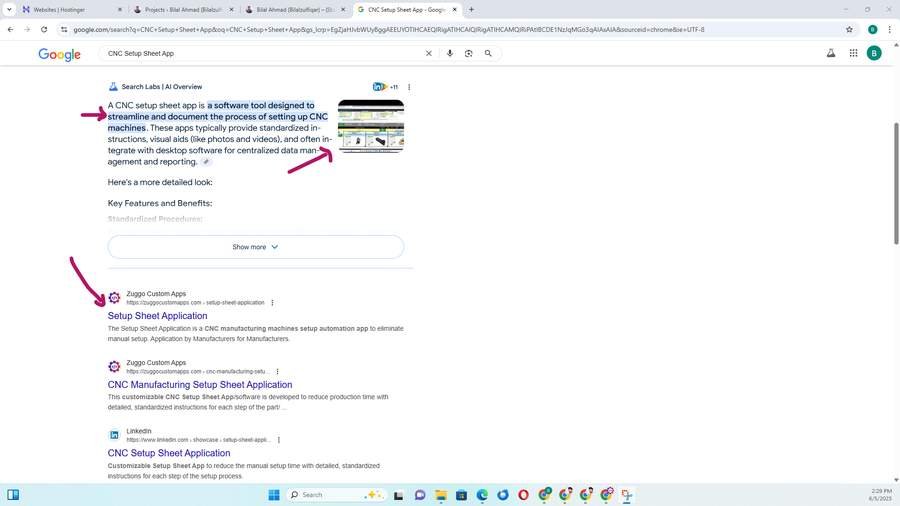Open the Google account avatar

click(874, 53)
